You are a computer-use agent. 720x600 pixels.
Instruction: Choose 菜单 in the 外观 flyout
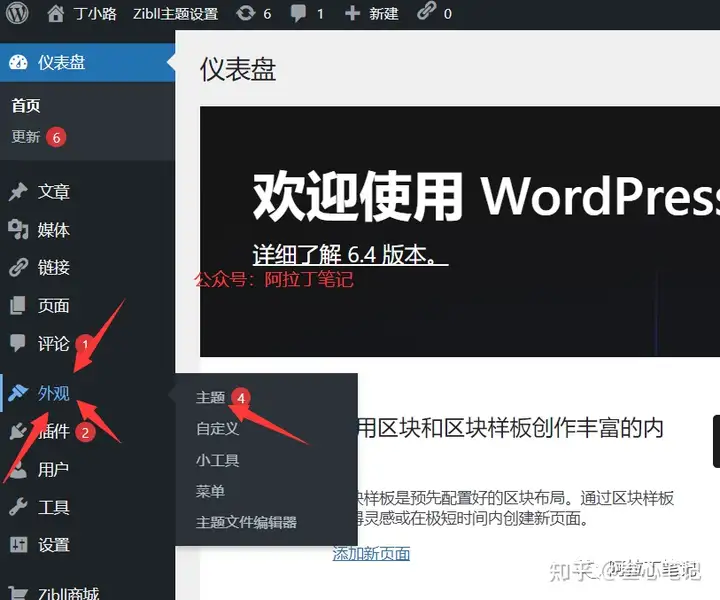(x=210, y=491)
